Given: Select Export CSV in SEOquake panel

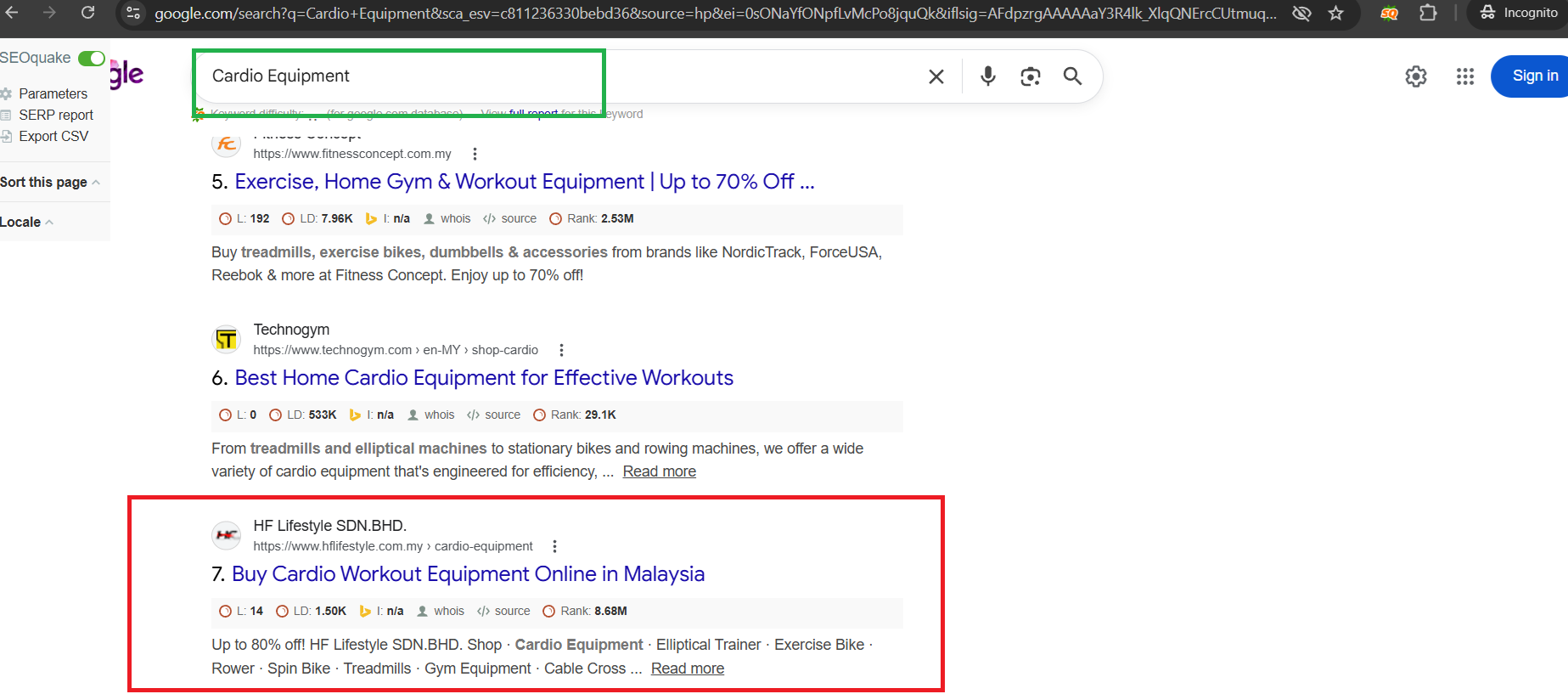Looking at the screenshot, I should click(53, 136).
